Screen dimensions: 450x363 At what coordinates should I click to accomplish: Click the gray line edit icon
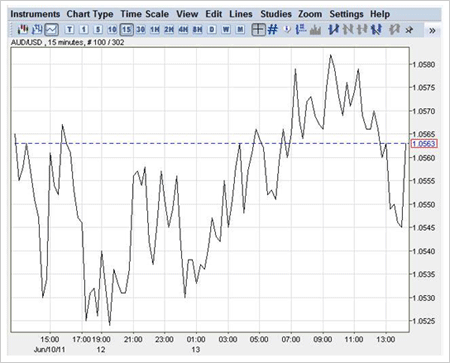click(x=394, y=30)
